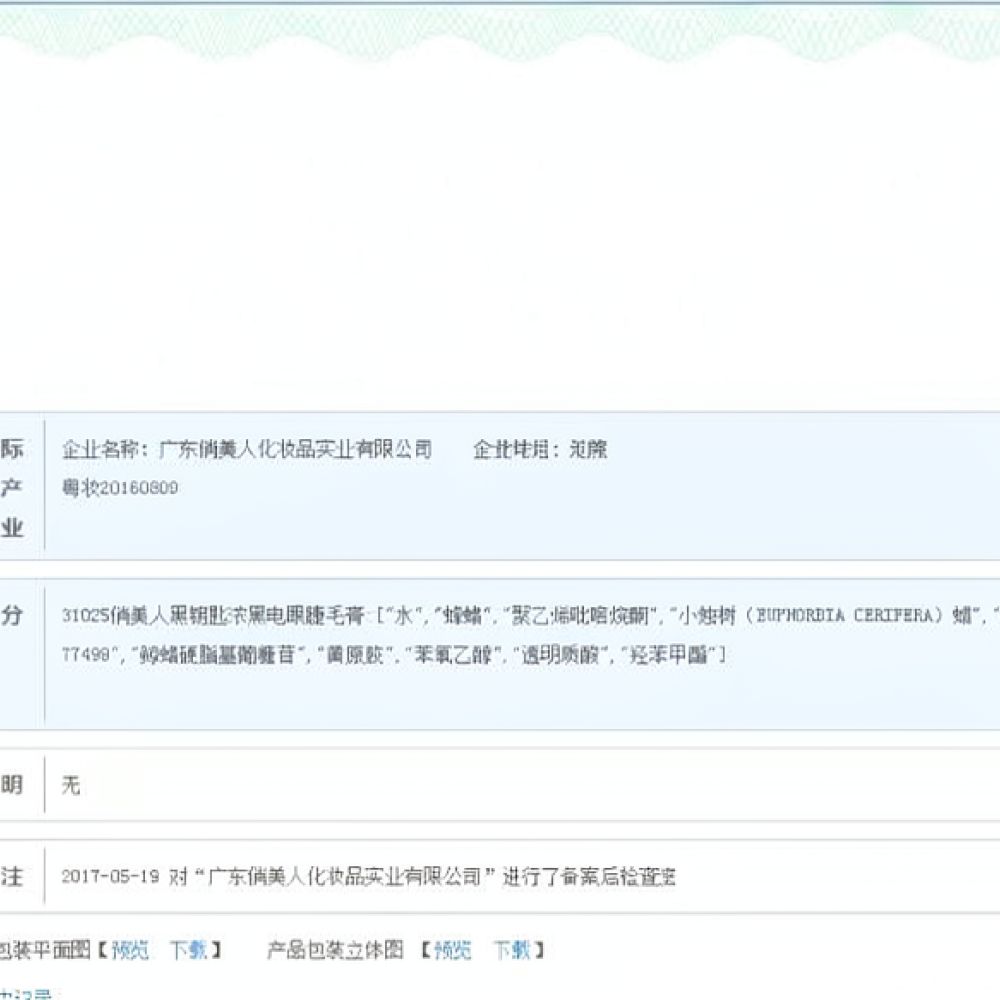This screenshot has height=1000, width=1000.
Task: Click the ingredient 黄原胶
Action: (x=355, y=655)
